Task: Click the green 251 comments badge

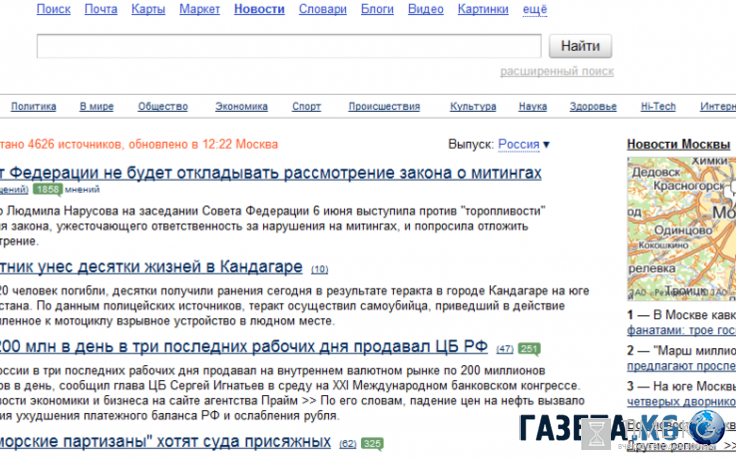Action: coord(529,349)
